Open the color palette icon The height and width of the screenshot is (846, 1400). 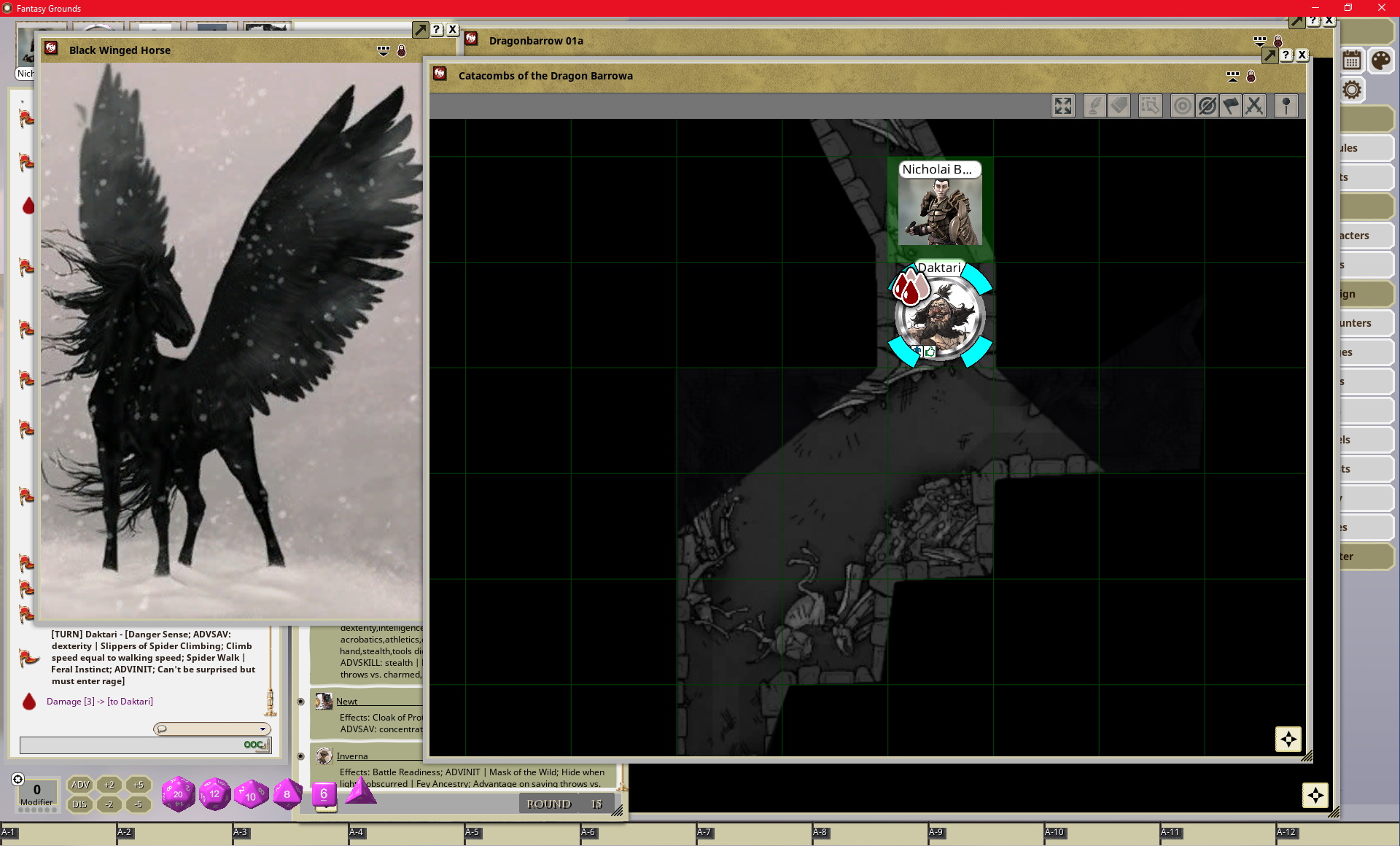[1380, 60]
